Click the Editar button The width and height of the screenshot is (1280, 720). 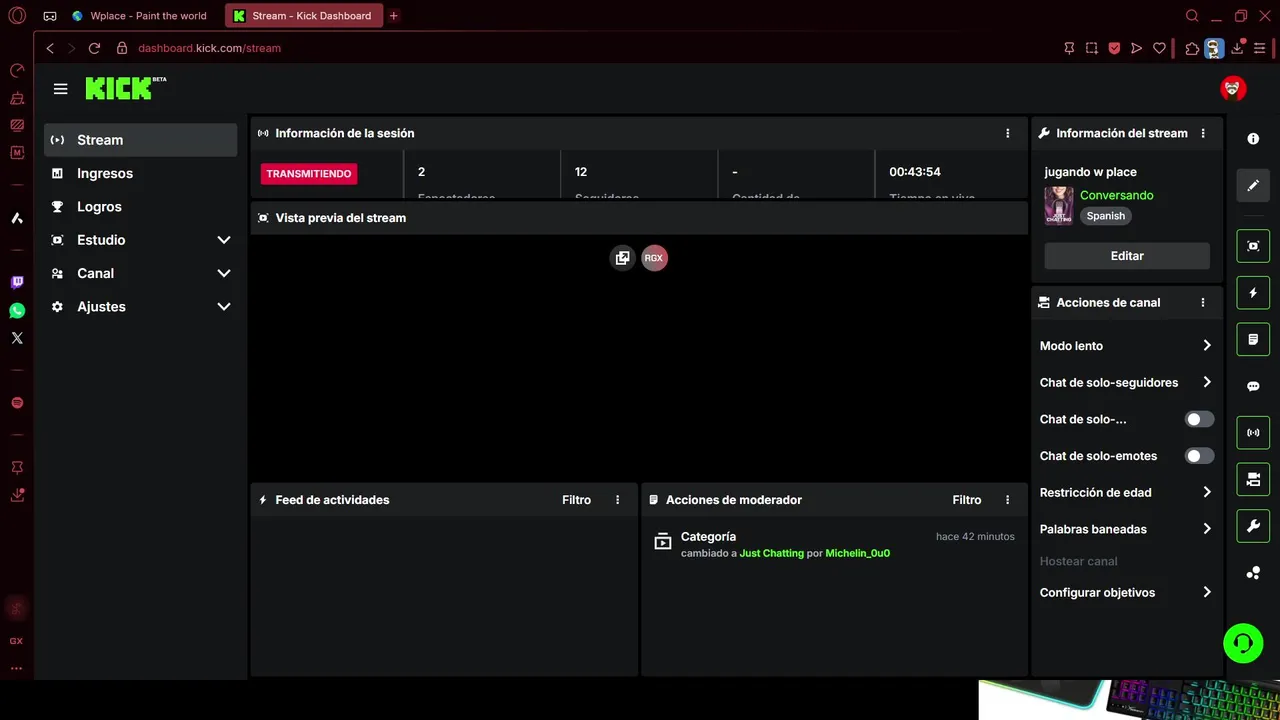pyautogui.click(x=1127, y=256)
